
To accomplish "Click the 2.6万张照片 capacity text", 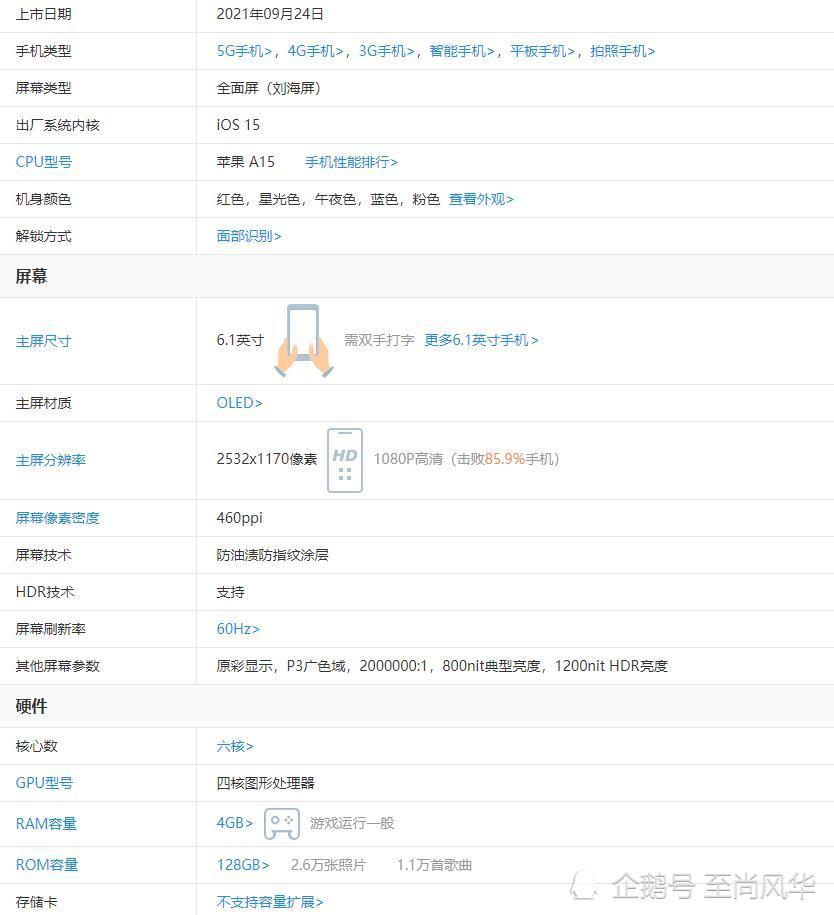I will point(329,865).
